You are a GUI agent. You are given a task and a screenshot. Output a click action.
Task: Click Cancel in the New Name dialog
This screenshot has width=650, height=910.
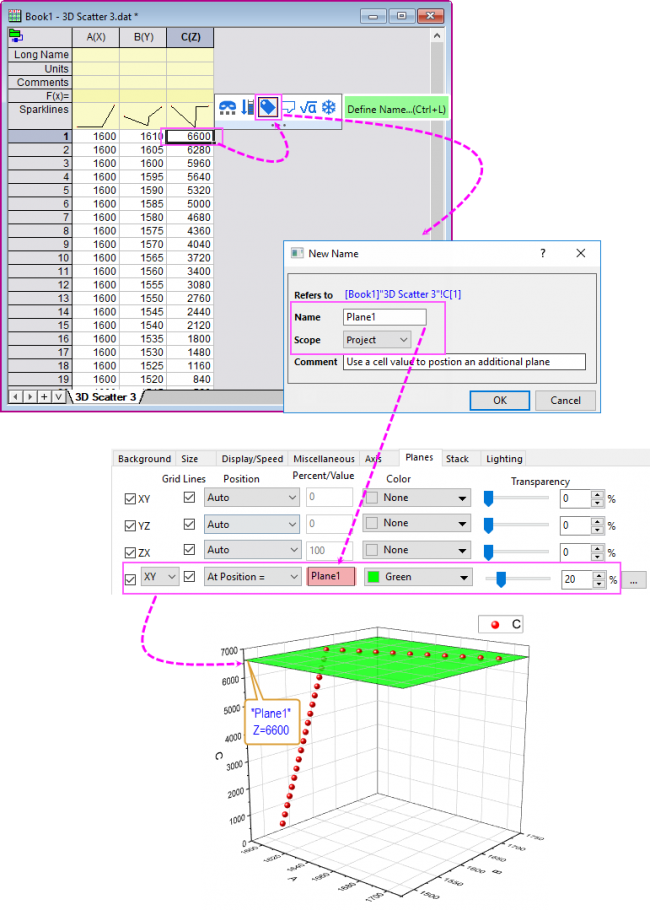coord(565,400)
